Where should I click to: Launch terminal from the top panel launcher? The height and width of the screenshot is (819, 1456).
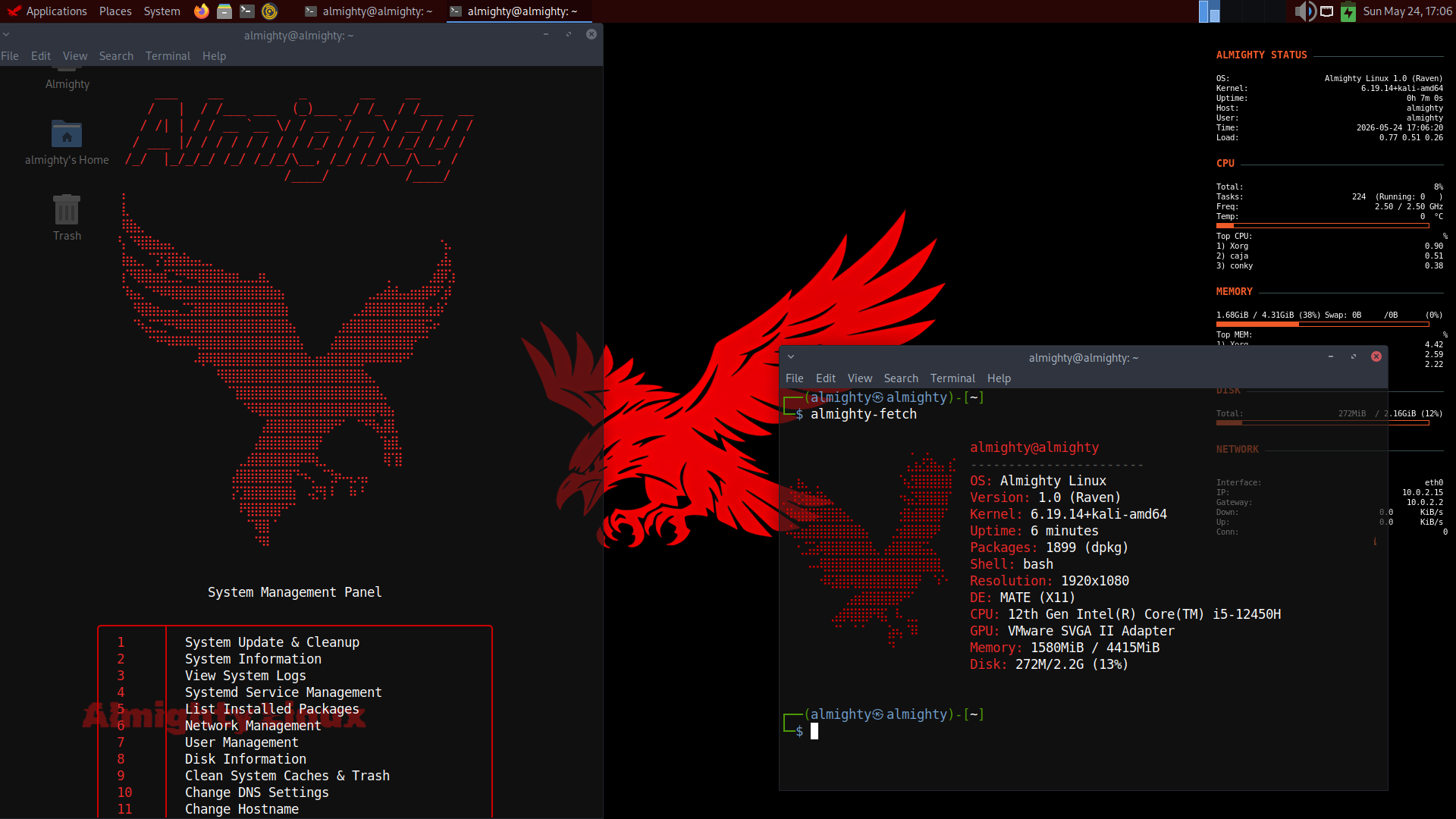[x=246, y=11]
